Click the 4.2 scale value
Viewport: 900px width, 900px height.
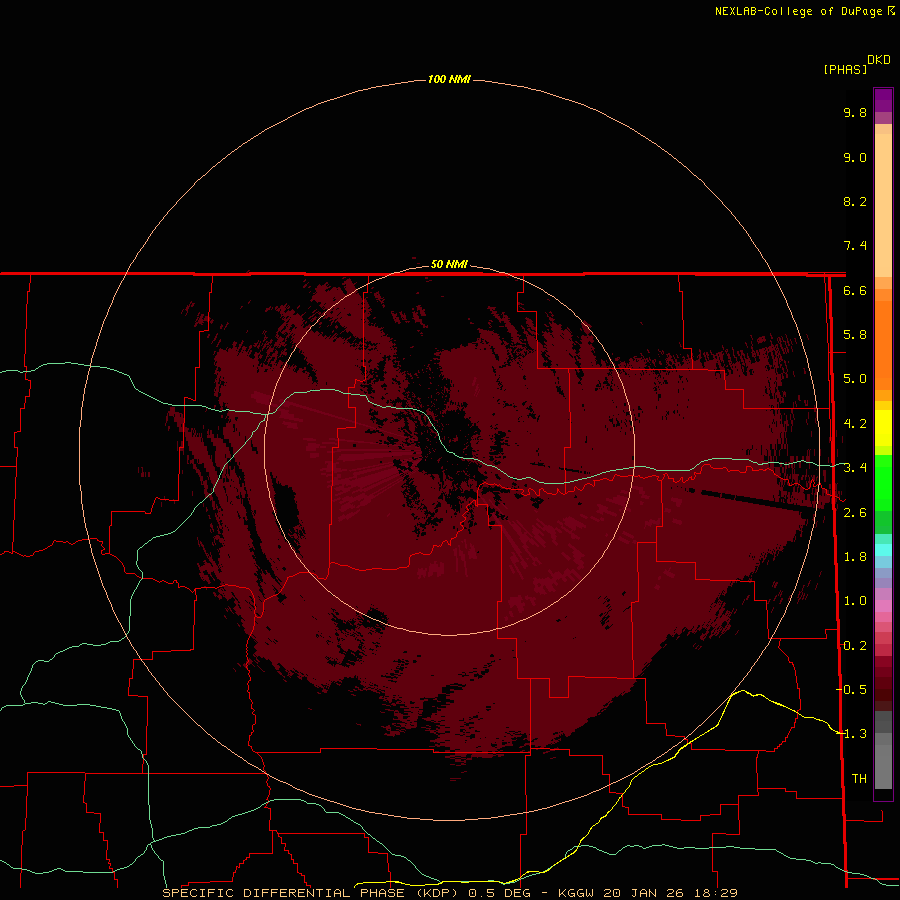[855, 424]
